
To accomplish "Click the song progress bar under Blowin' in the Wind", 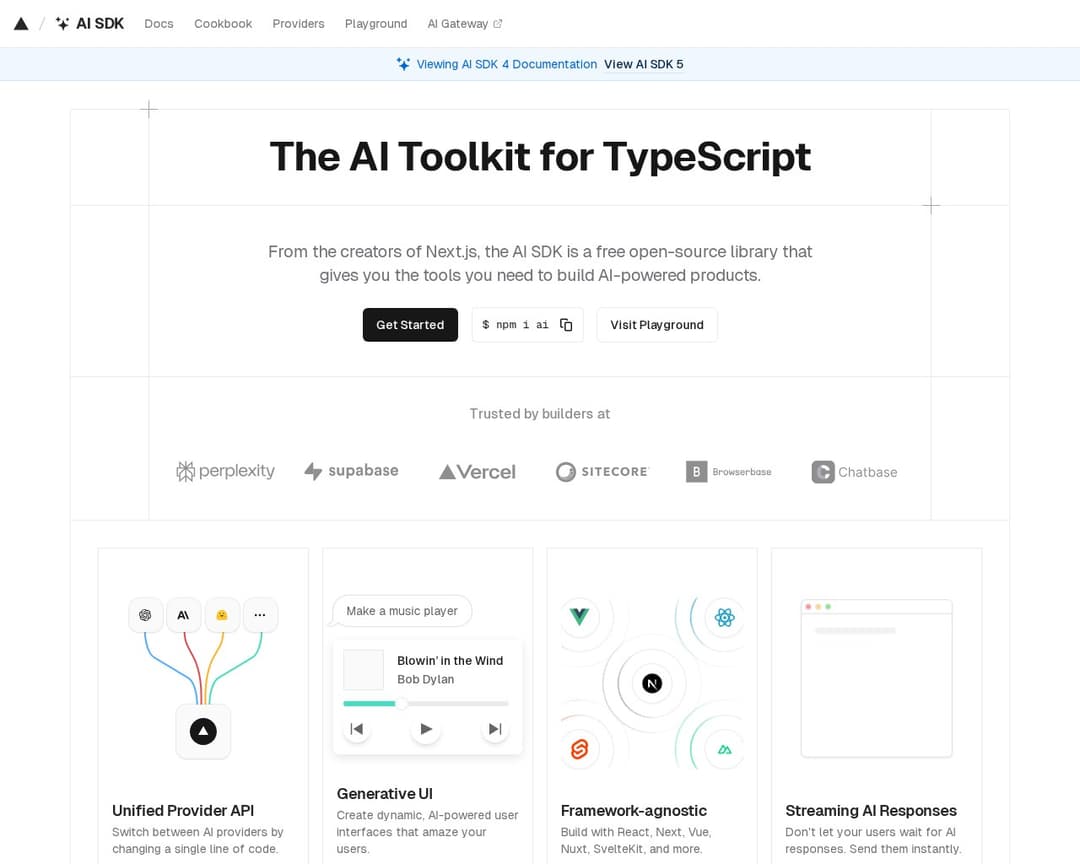I will click(x=425, y=703).
